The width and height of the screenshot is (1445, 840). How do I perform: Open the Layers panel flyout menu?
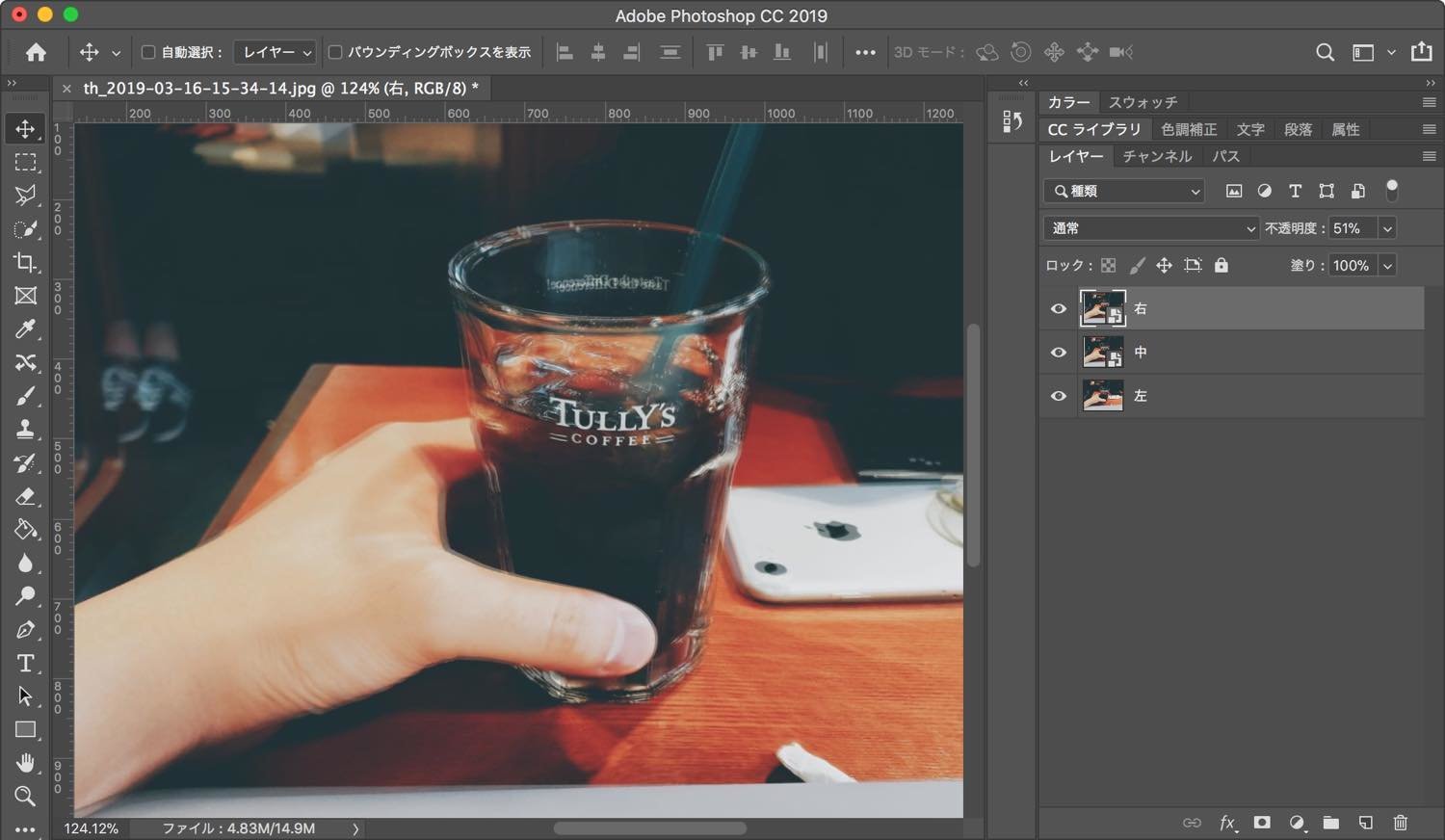pos(1429,156)
